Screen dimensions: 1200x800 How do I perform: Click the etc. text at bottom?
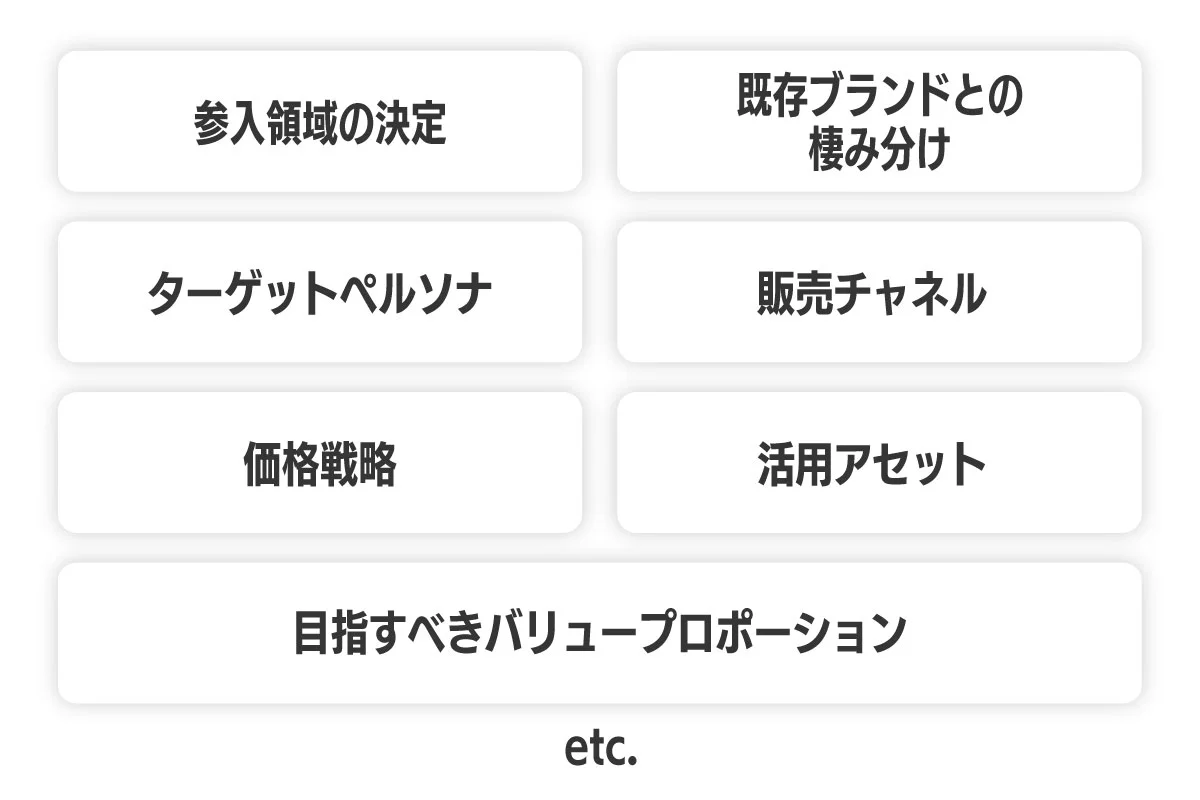601,750
